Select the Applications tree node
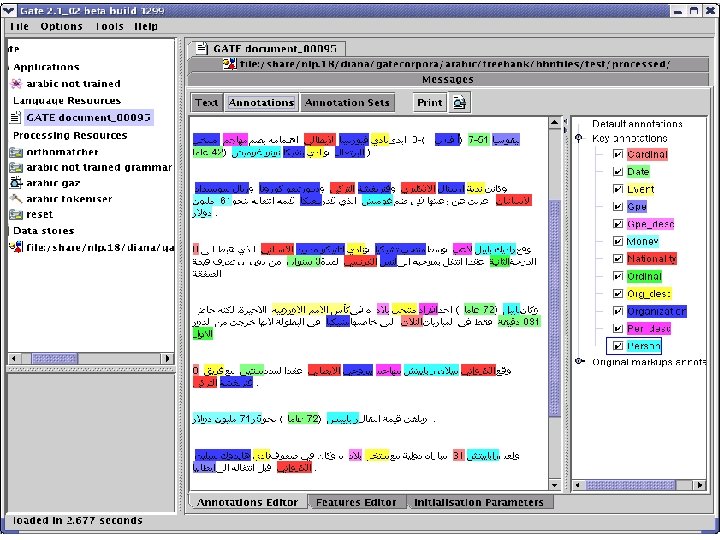Screen dimensions: 720x540 [46, 67]
